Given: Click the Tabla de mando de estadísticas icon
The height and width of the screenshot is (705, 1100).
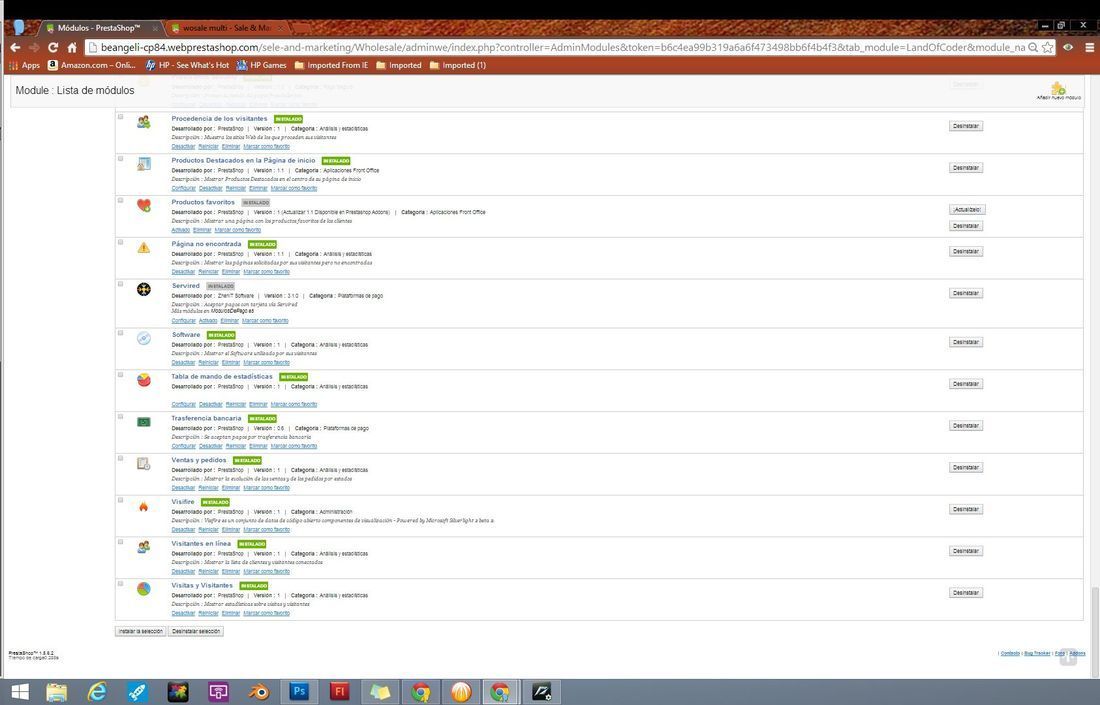Looking at the screenshot, I should pyautogui.click(x=144, y=380).
